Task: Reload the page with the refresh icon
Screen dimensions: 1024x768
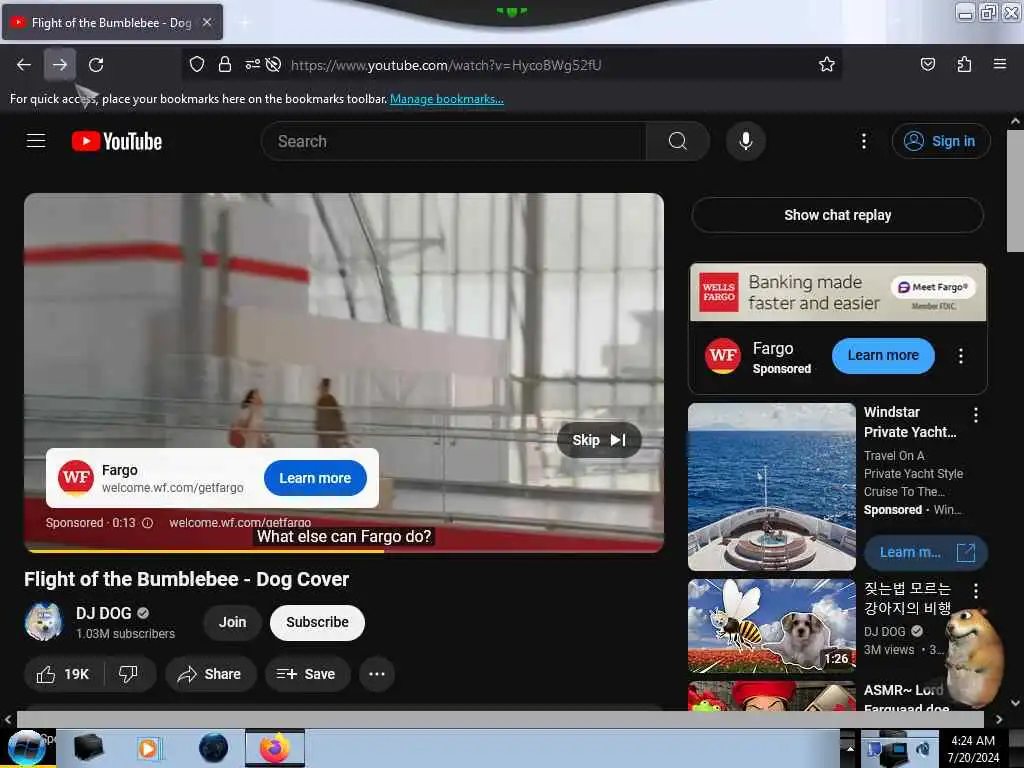Action: 96,65
